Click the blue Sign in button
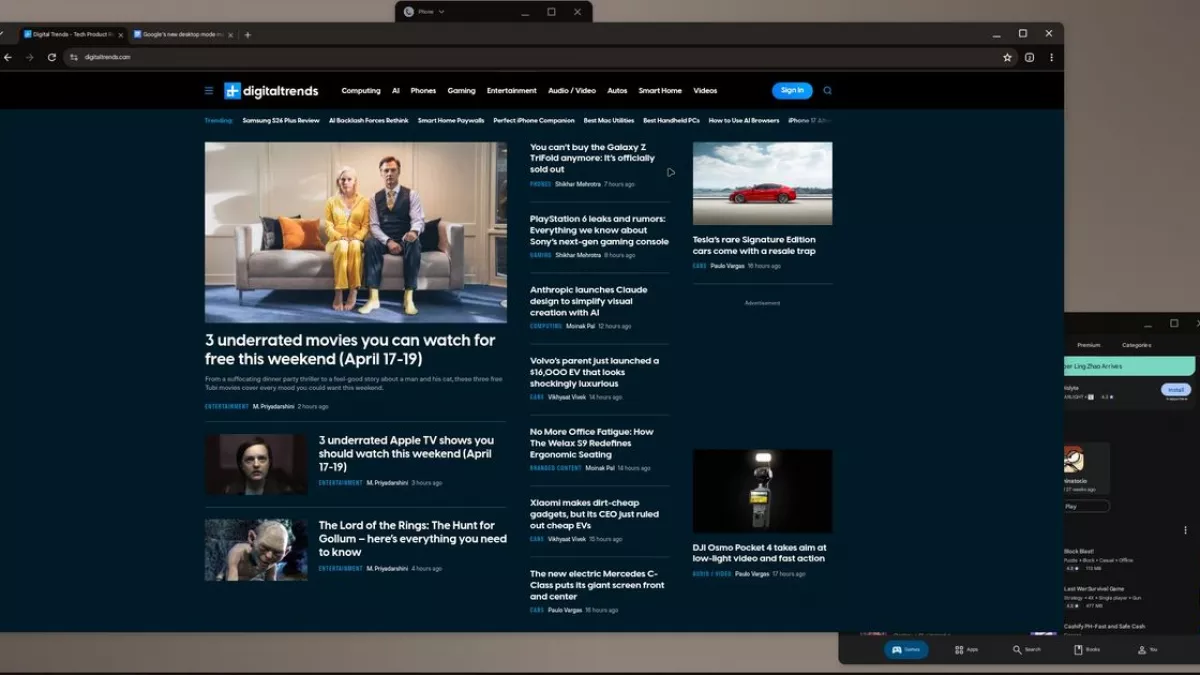The width and height of the screenshot is (1200, 675). pos(792,91)
